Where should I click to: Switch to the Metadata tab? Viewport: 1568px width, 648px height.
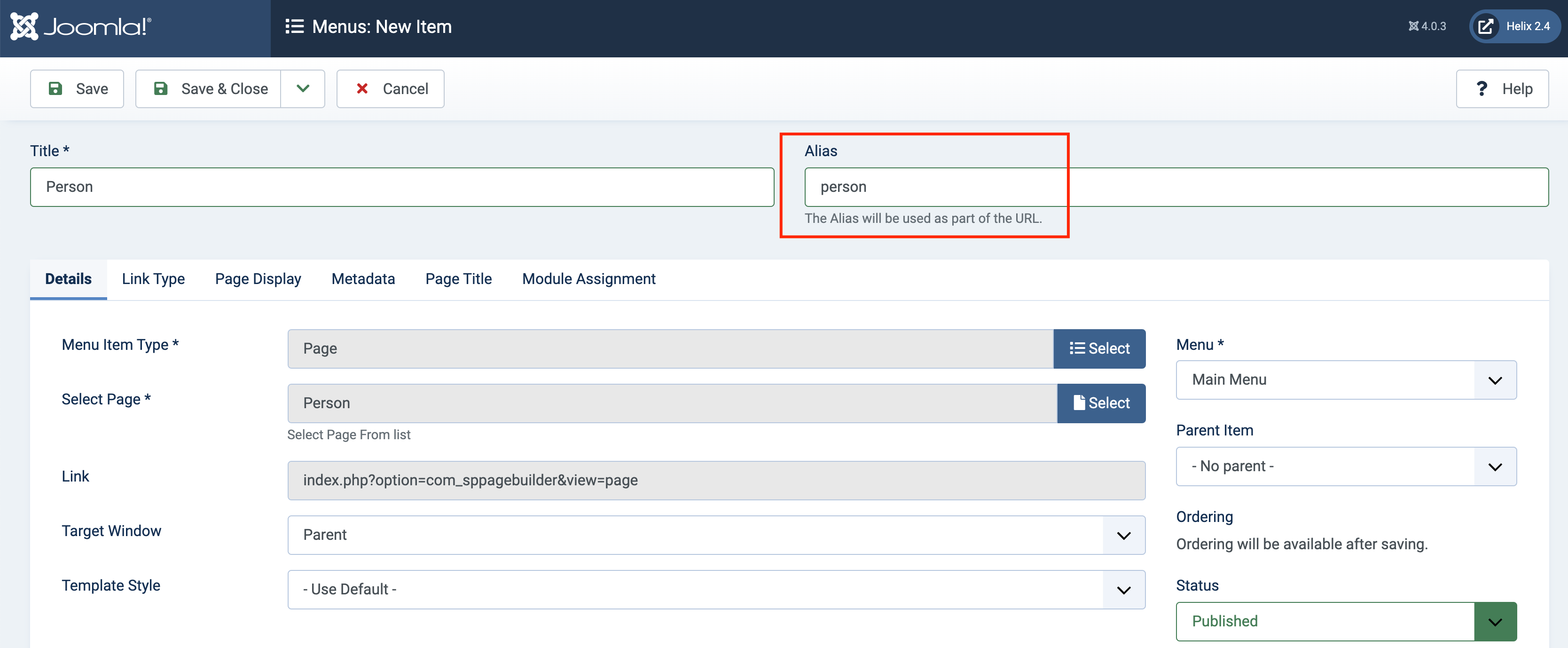coord(363,279)
